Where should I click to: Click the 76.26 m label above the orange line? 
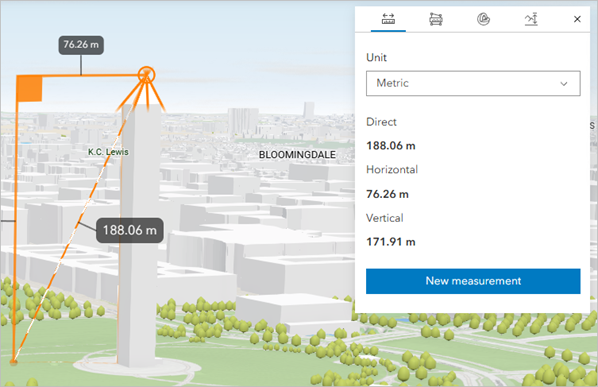click(x=81, y=45)
